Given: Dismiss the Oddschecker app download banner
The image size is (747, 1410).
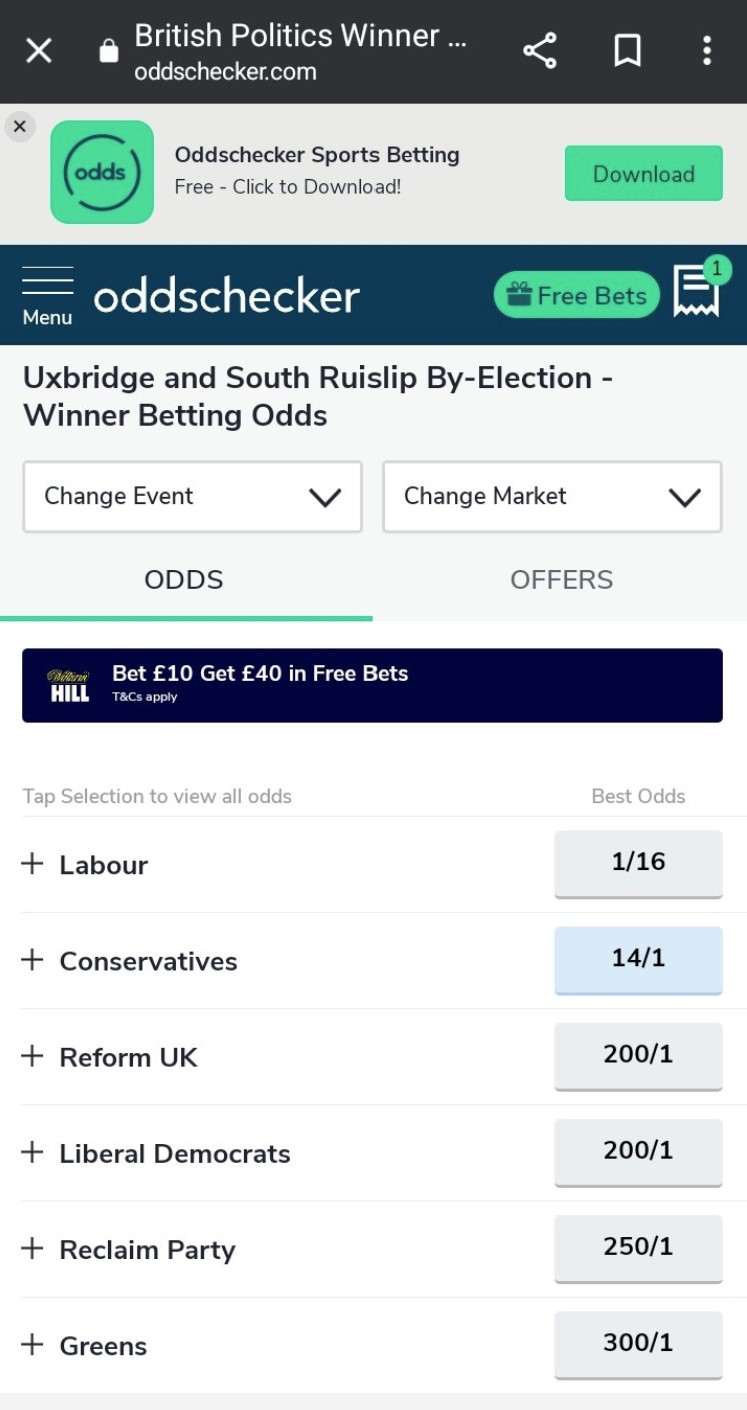Looking at the screenshot, I should coord(19,127).
